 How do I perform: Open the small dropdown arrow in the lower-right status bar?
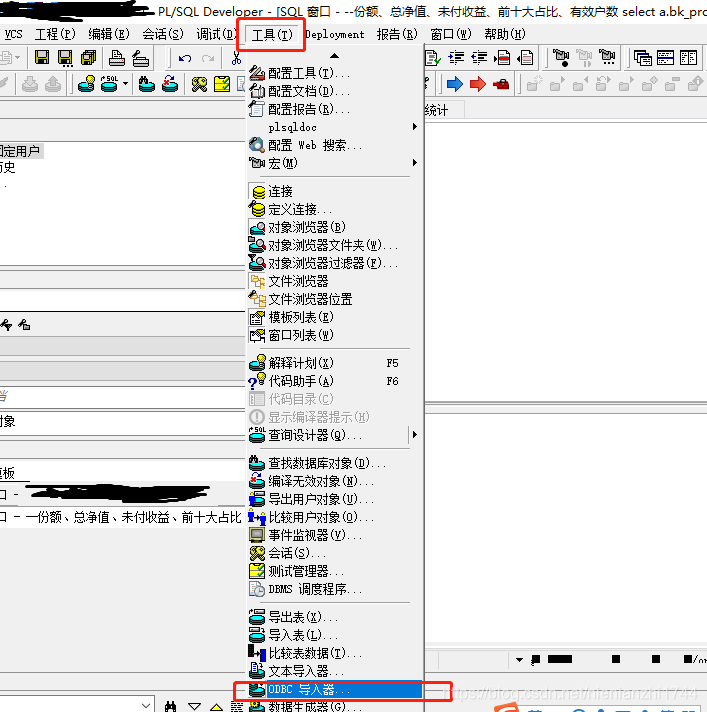click(519, 660)
